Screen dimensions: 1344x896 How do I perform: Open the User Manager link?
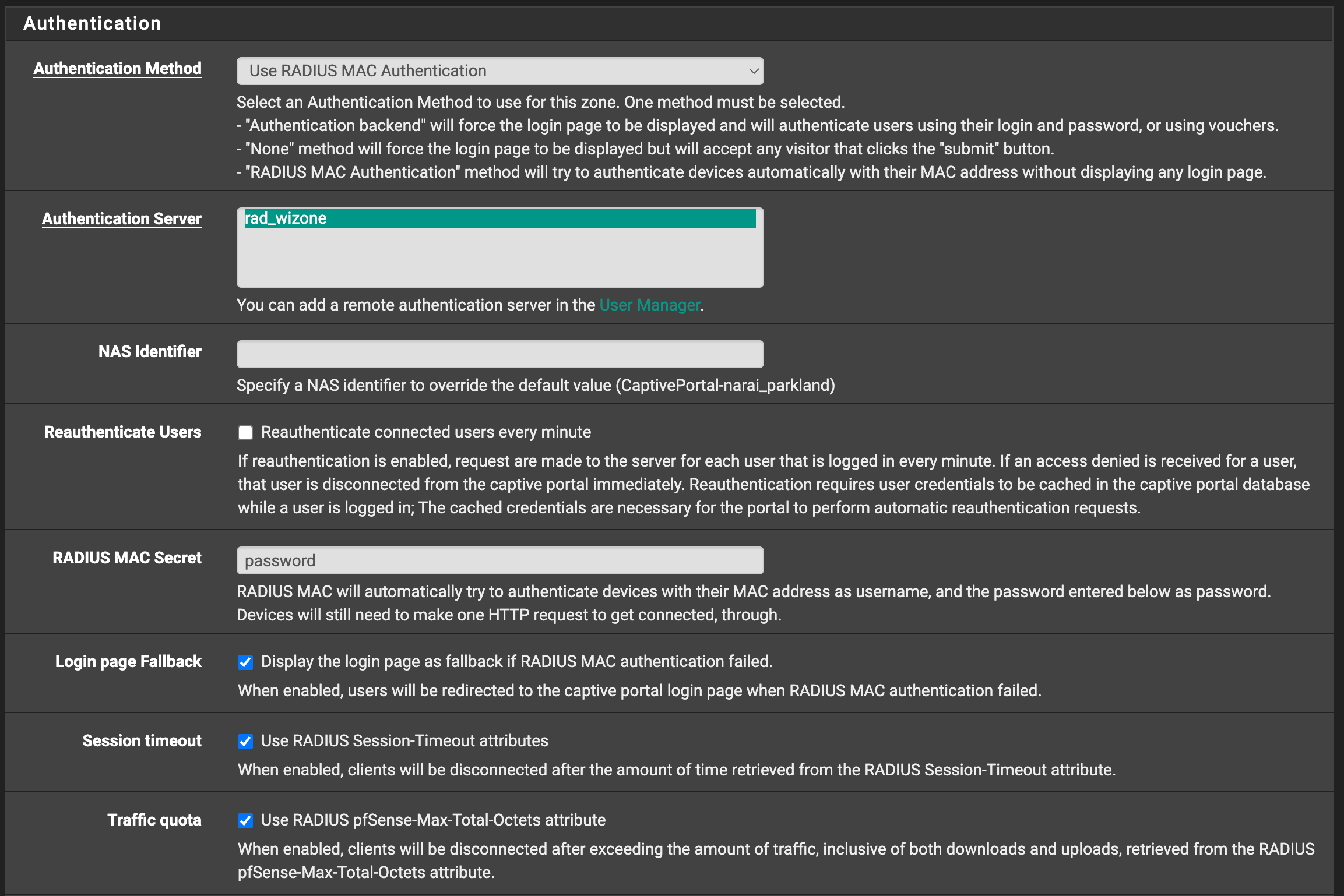(649, 304)
